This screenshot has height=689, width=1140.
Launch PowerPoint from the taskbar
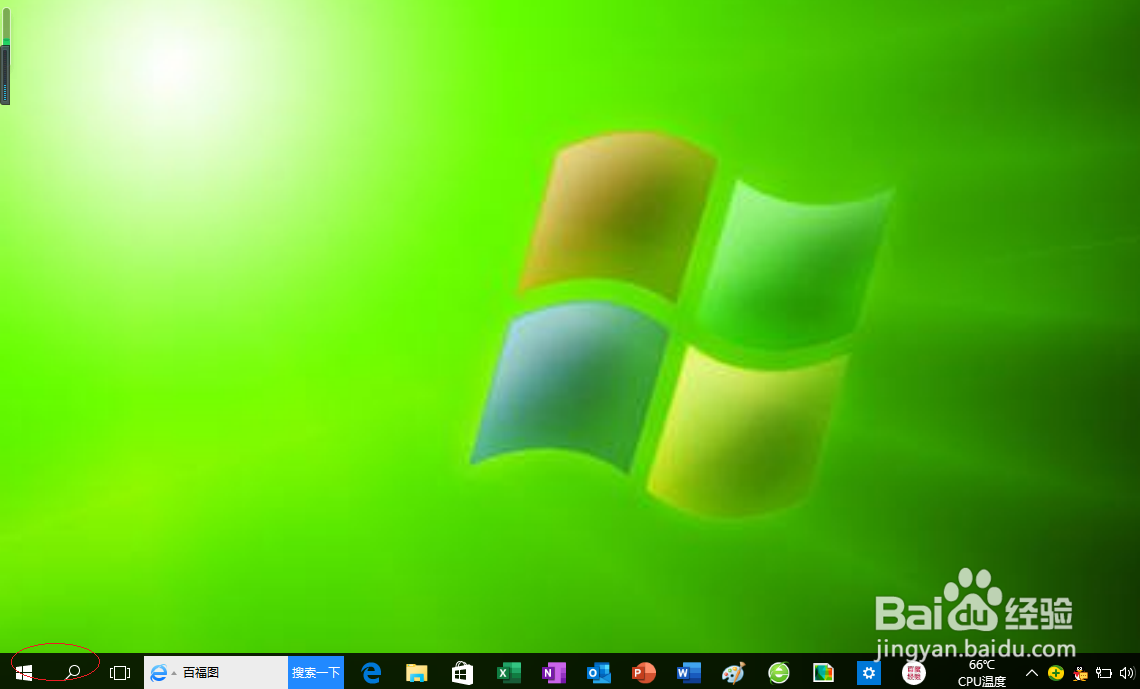point(643,673)
